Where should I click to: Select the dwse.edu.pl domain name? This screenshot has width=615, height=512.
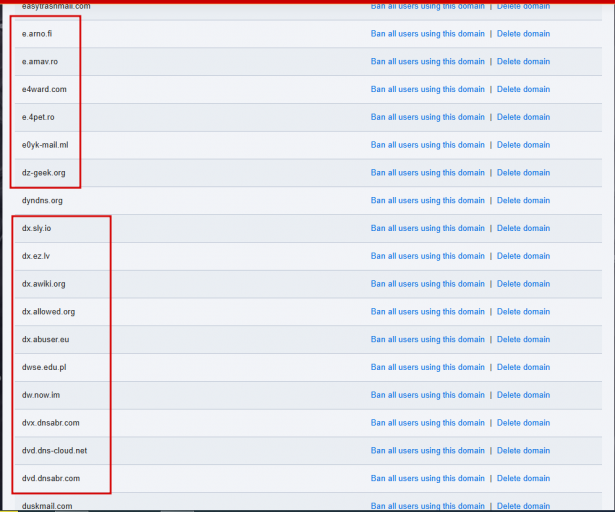44,368
